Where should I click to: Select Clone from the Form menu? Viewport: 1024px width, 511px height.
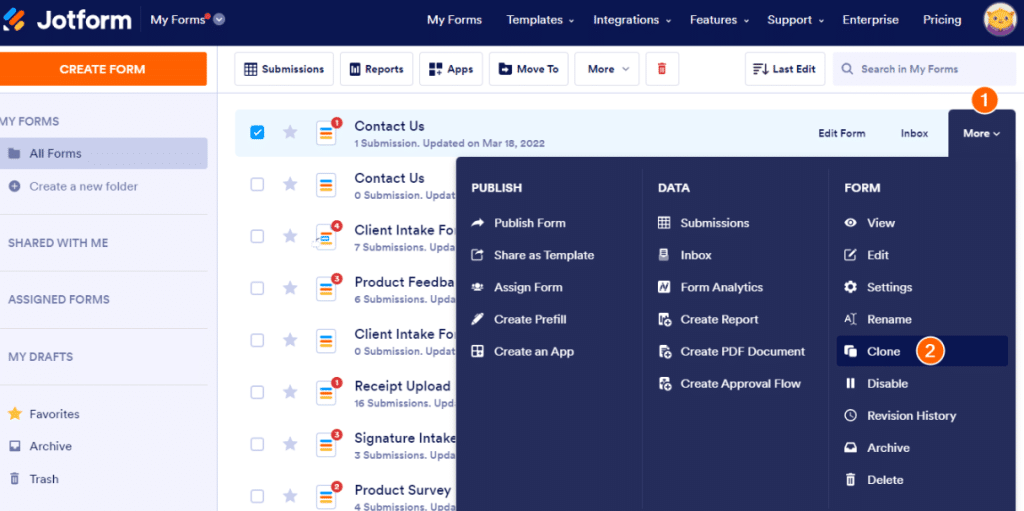point(922,352)
